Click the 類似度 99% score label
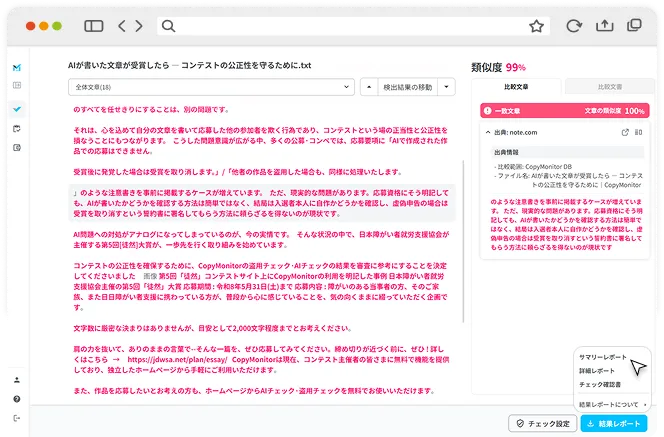This screenshot has width=664, height=437. [498, 67]
